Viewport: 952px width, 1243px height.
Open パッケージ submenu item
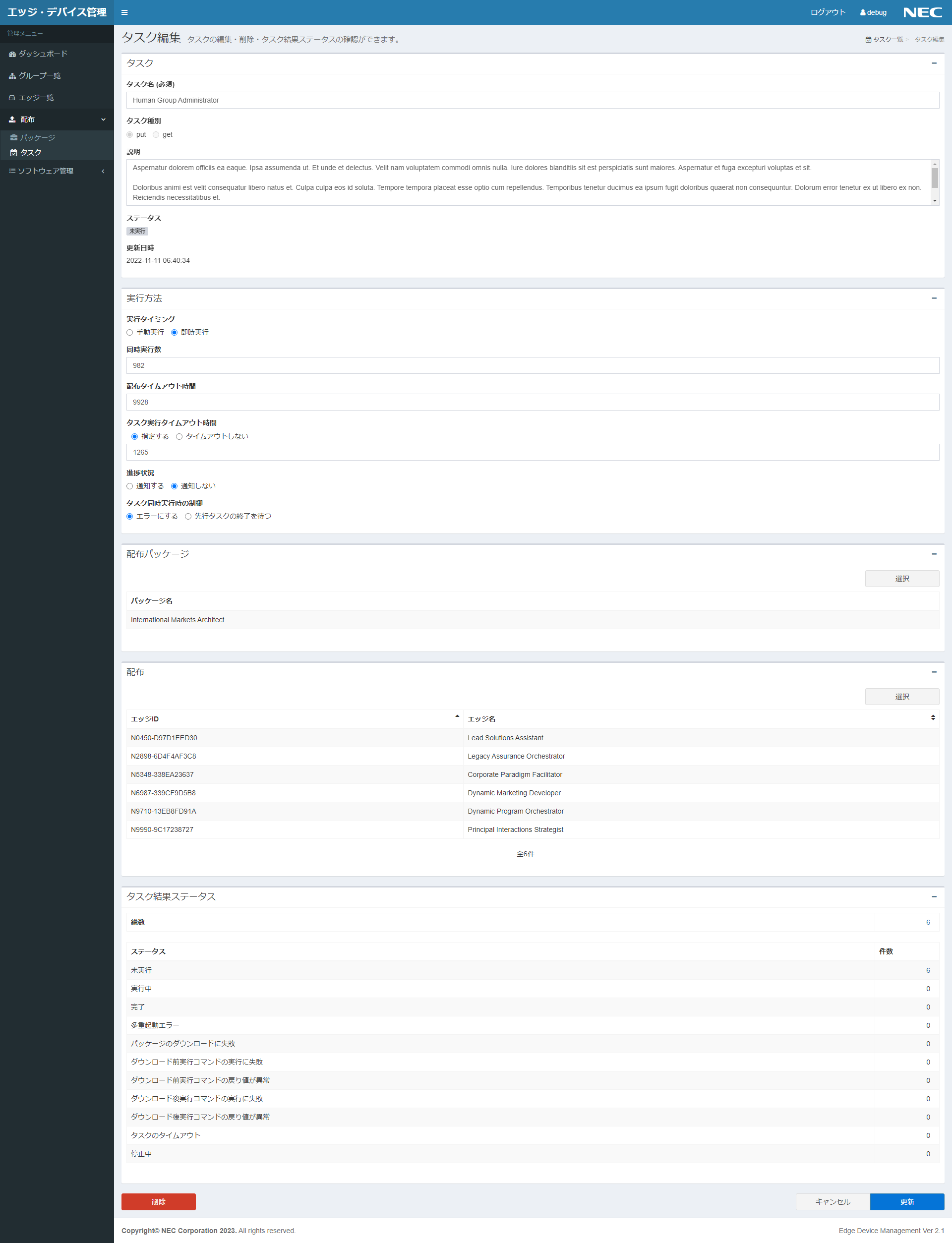[x=37, y=138]
